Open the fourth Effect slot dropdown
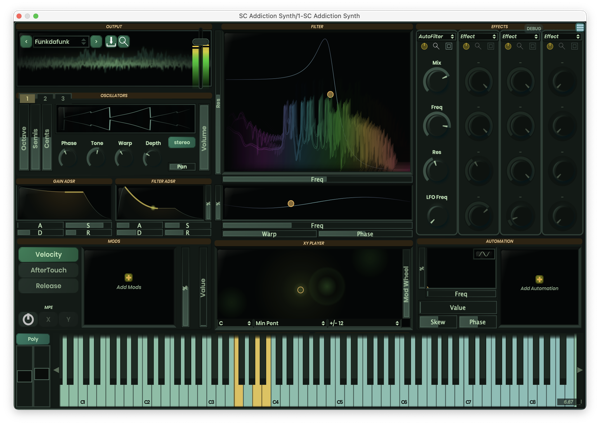This screenshot has width=600, height=425. 562,36
